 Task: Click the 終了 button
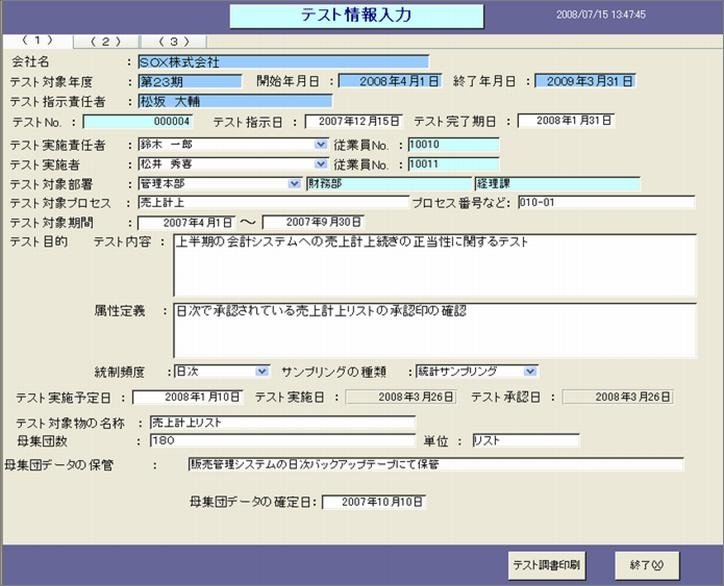[647, 565]
